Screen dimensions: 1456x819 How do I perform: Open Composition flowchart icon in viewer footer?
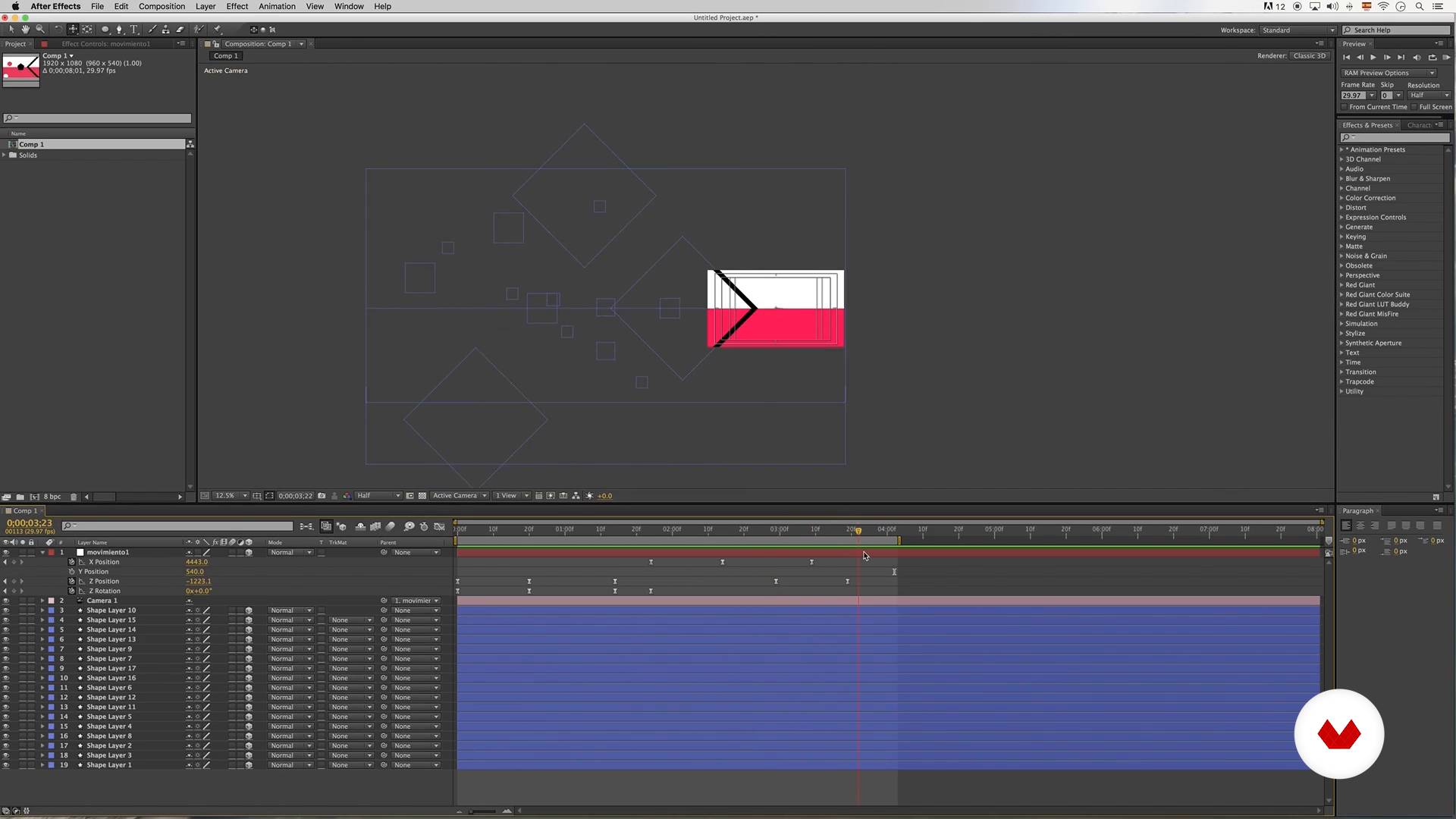(576, 496)
